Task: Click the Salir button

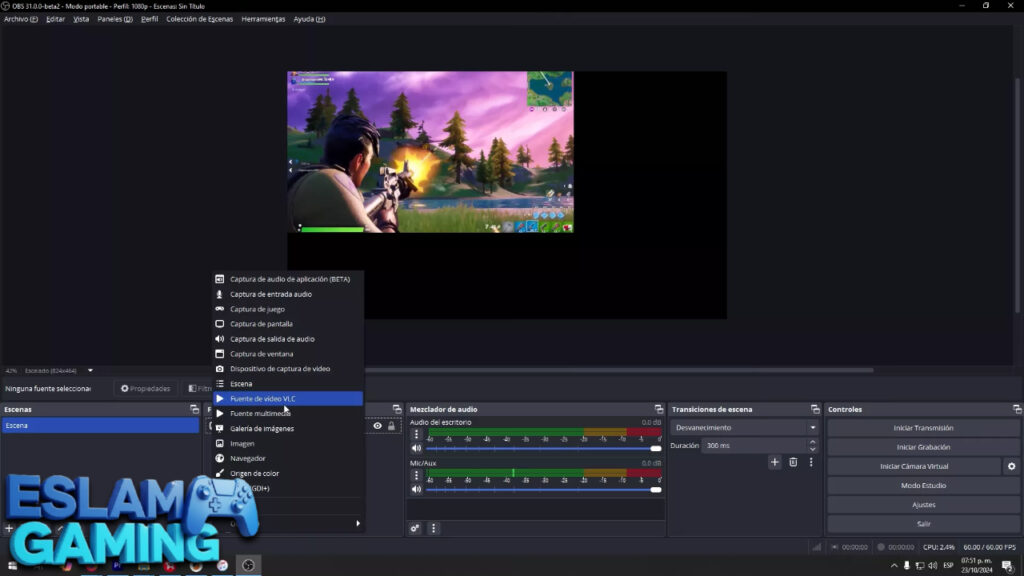Action: (x=923, y=524)
